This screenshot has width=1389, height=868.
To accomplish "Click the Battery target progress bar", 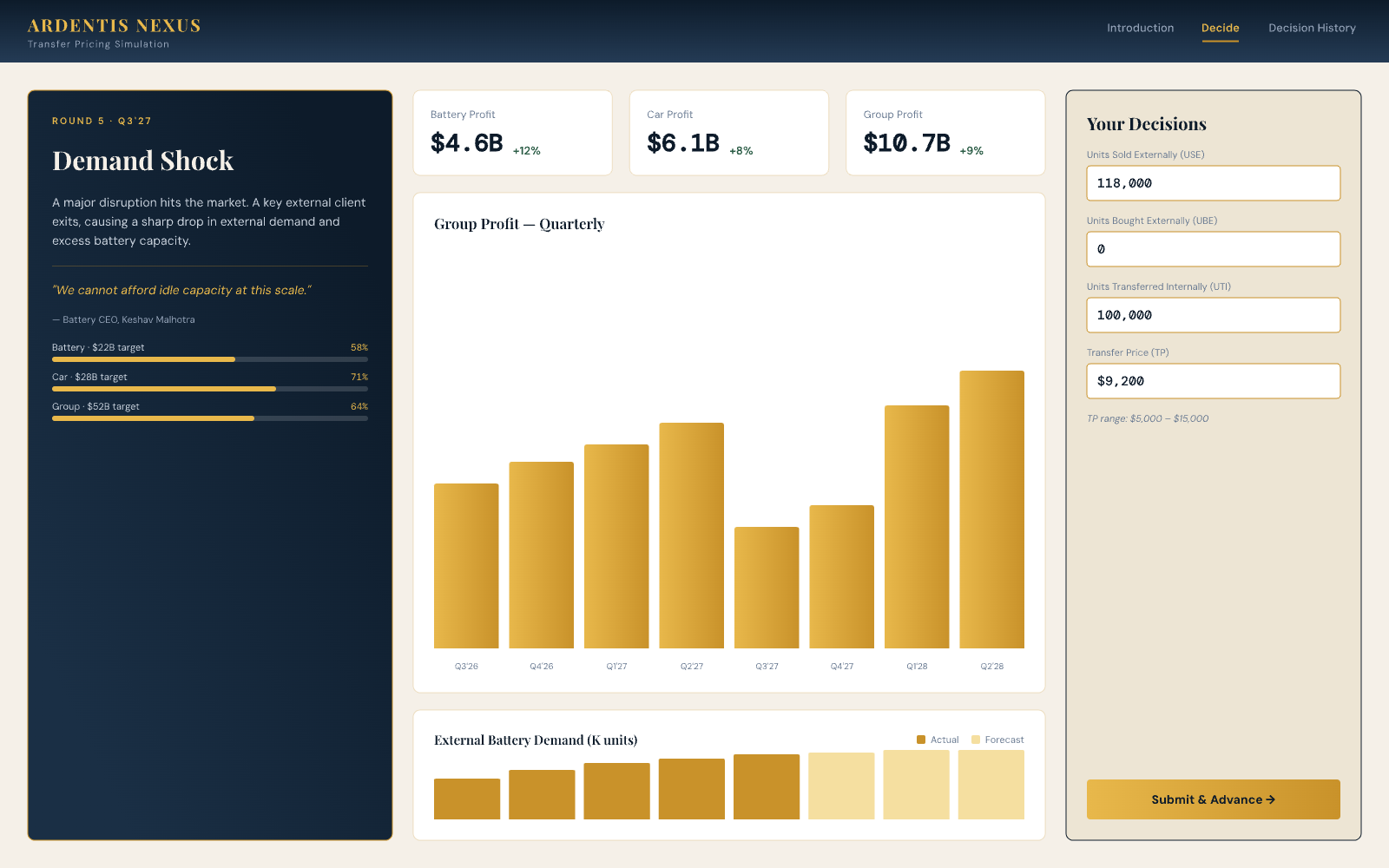I will pyautogui.click(x=210, y=359).
